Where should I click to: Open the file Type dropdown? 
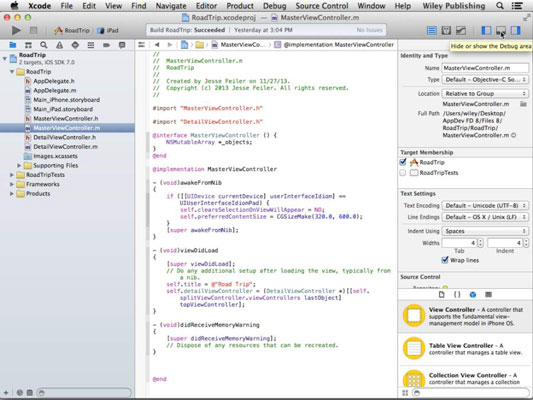point(485,80)
